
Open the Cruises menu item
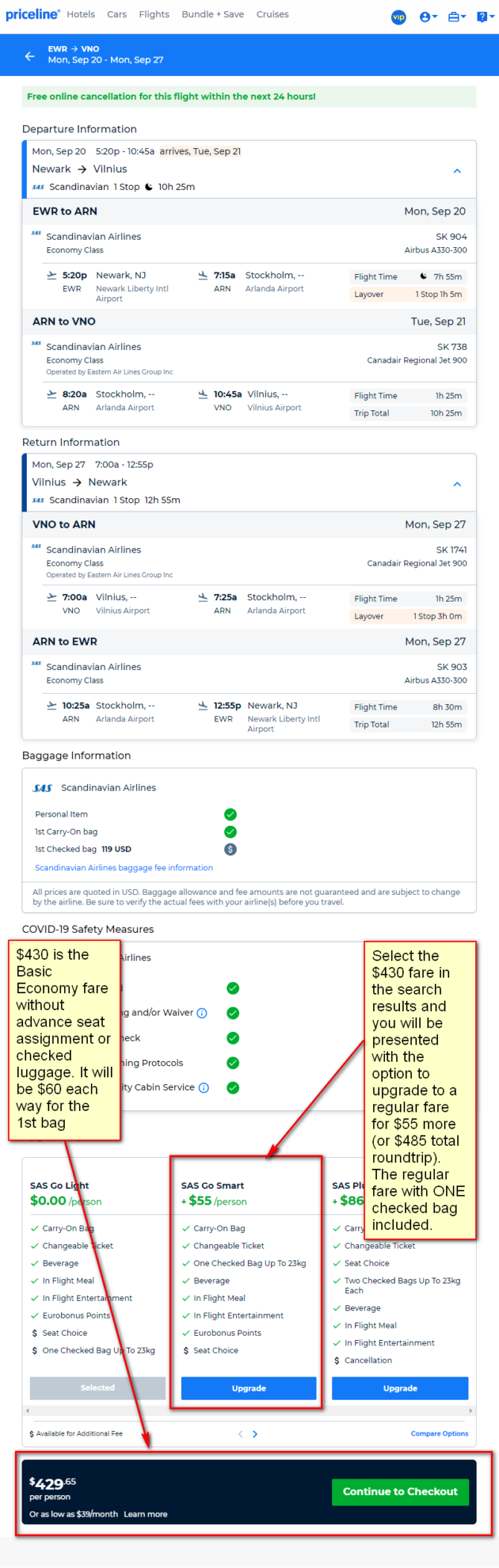tap(273, 14)
